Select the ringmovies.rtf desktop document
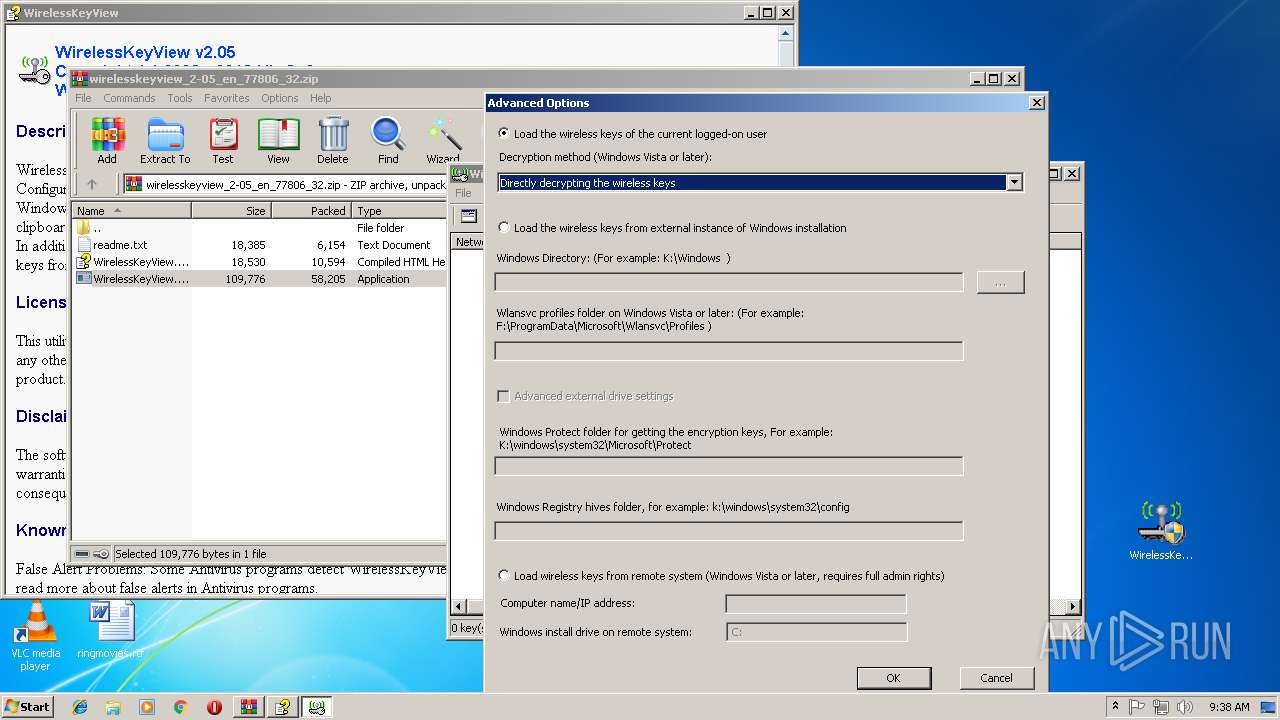The height and width of the screenshot is (720, 1280). [110, 630]
